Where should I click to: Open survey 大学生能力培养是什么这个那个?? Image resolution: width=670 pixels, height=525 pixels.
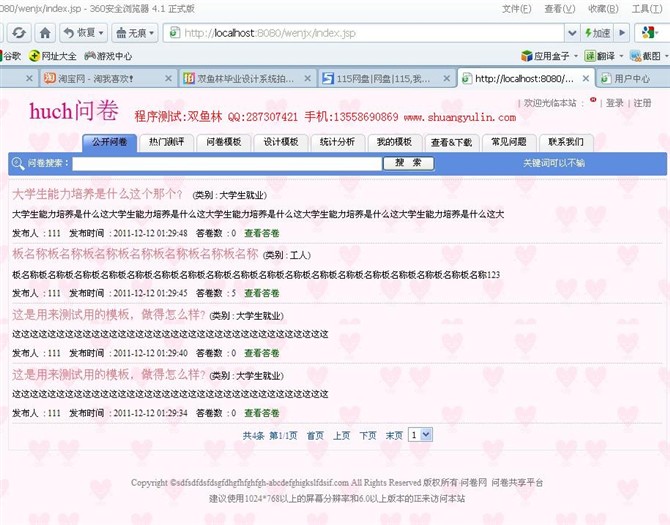97,194
